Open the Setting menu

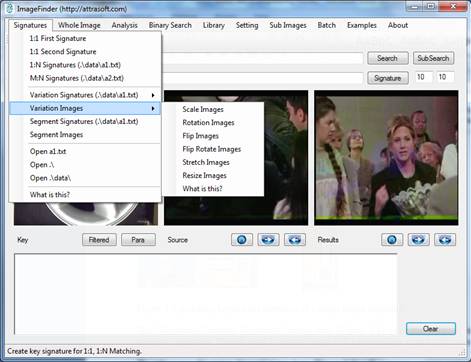[247, 25]
